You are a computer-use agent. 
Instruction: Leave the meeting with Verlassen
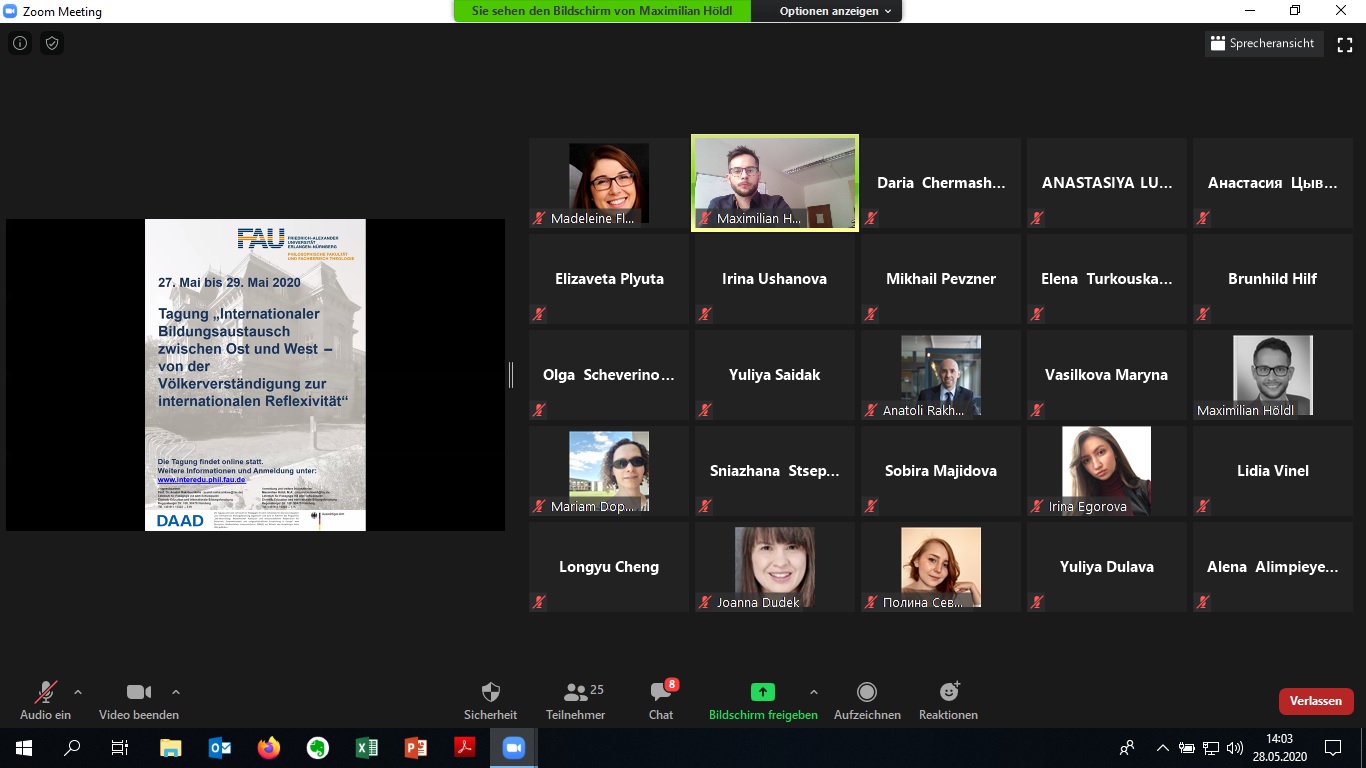[x=1315, y=701]
